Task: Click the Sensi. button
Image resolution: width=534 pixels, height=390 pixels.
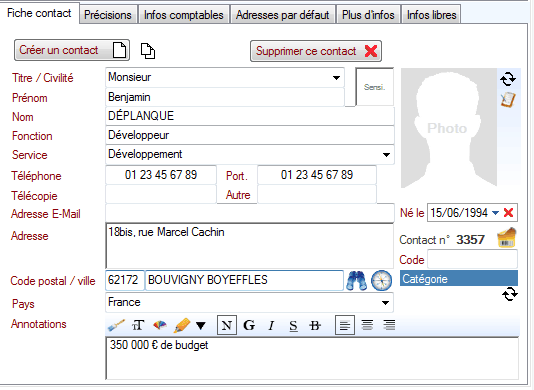Action: coord(375,87)
